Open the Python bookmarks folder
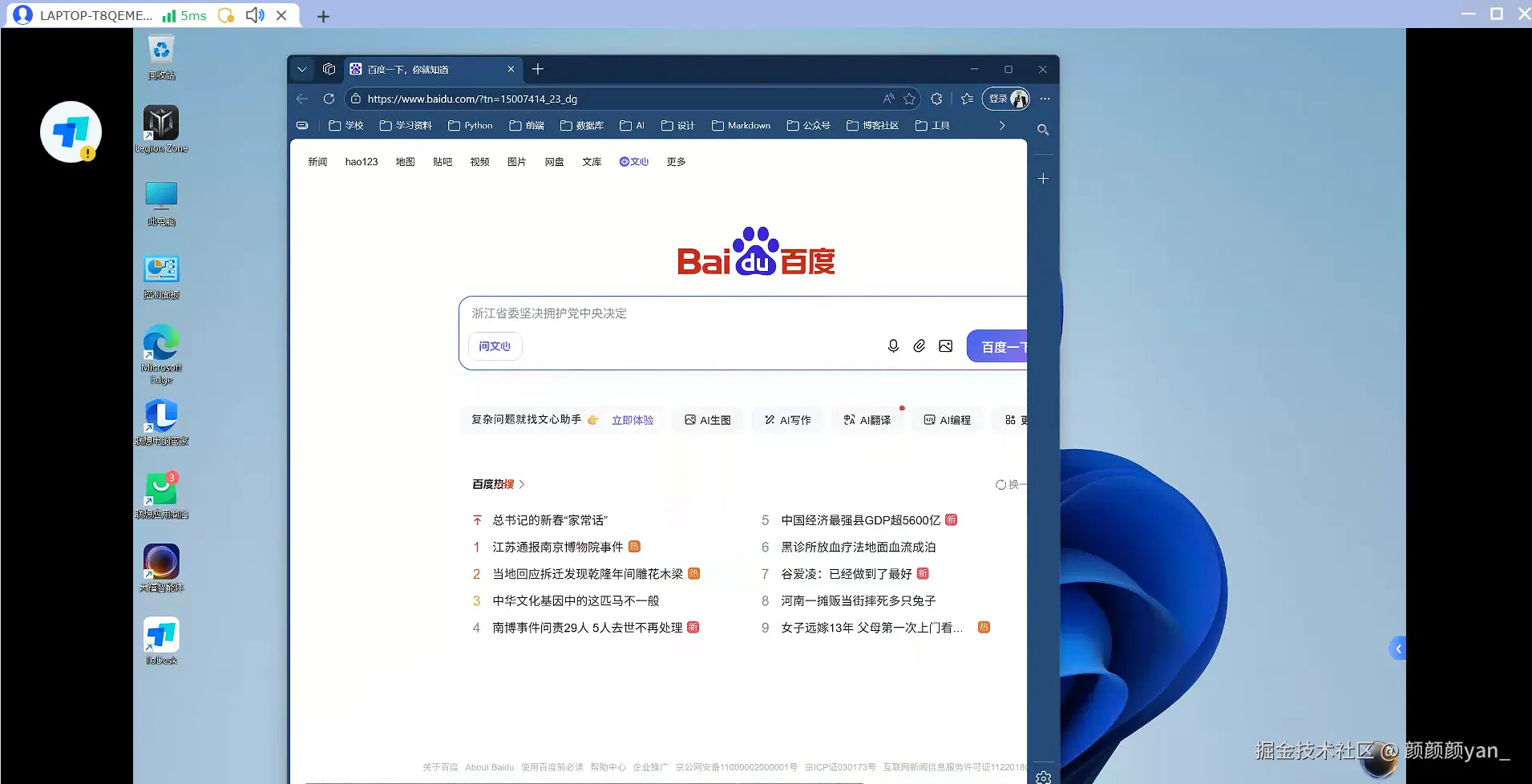This screenshot has height=784, width=1532. [471, 126]
